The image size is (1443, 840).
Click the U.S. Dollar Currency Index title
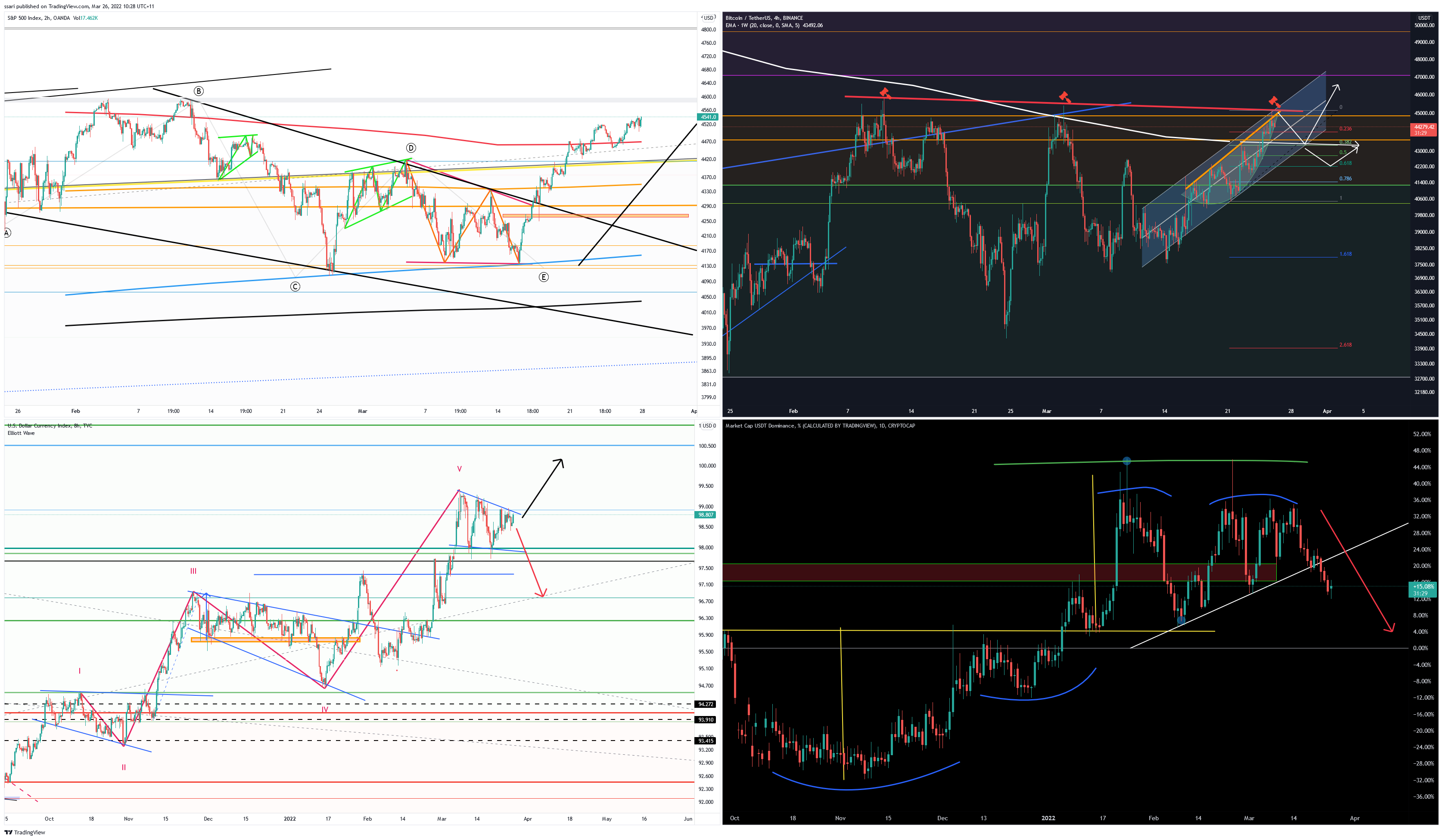pos(50,426)
